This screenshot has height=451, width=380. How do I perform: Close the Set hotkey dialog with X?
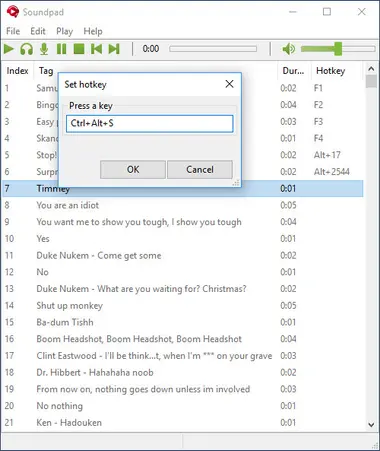tap(229, 84)
